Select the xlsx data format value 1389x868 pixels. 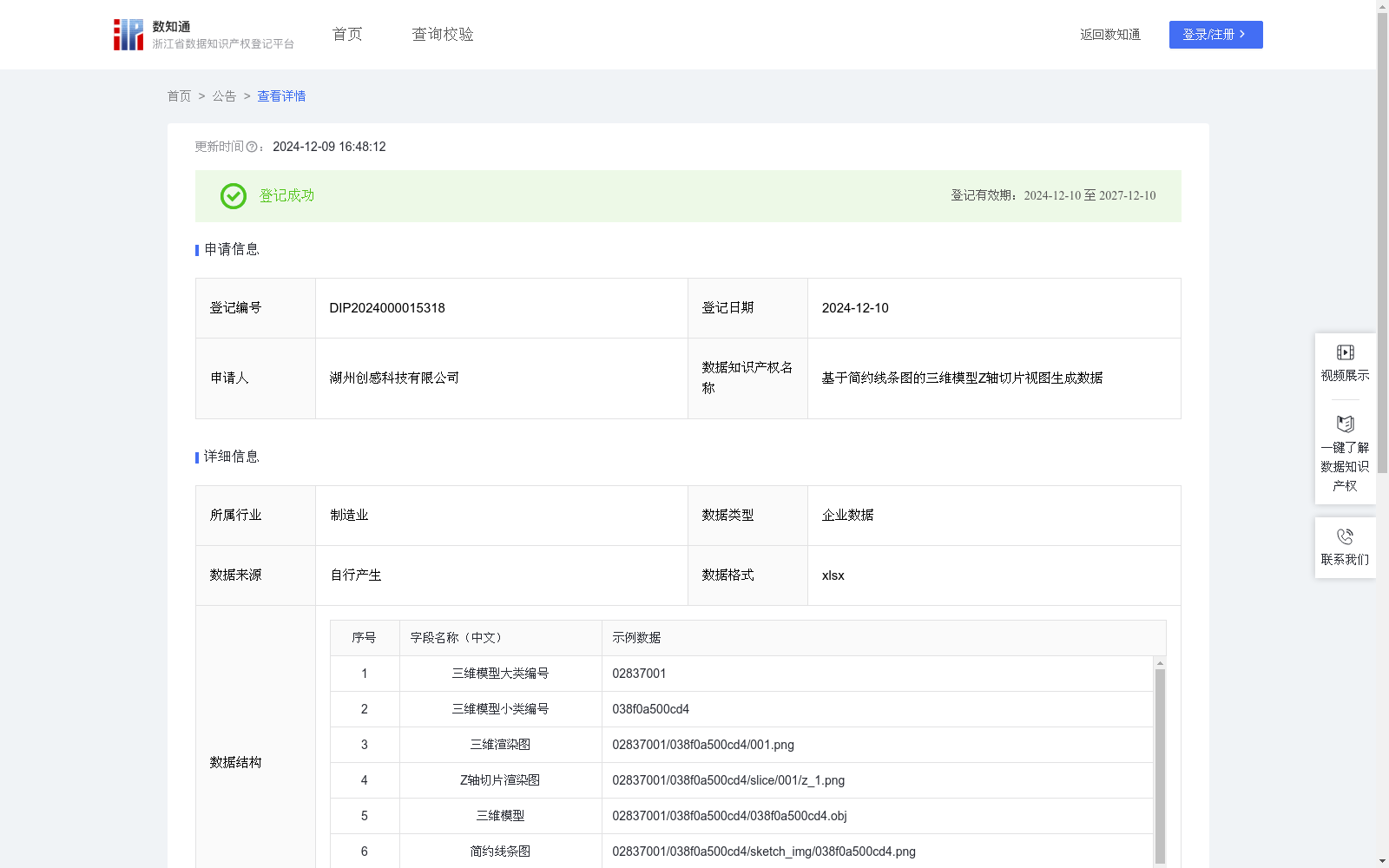tap(833, 575)
